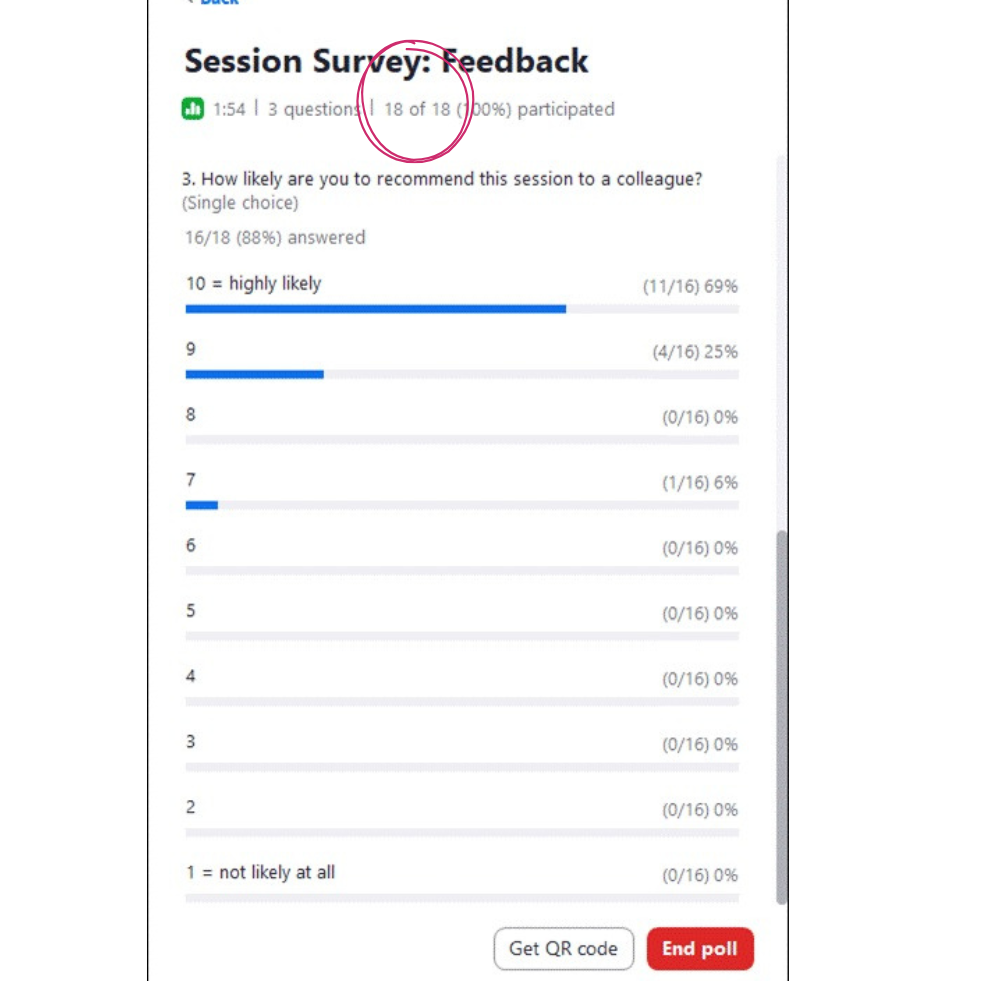This screenshot has width=981, height=981.
Task: Click the (11/16) 69% result value
Action: [690, 286]
